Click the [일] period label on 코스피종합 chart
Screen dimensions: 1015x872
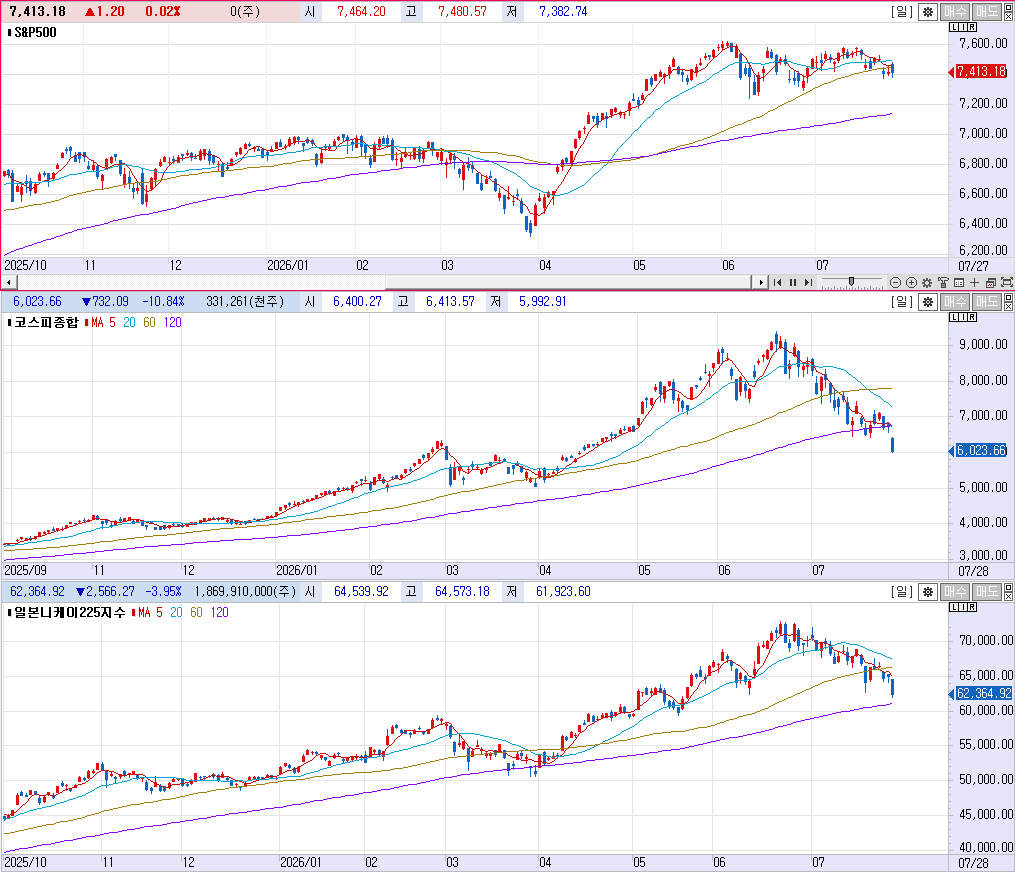[902, 302]
